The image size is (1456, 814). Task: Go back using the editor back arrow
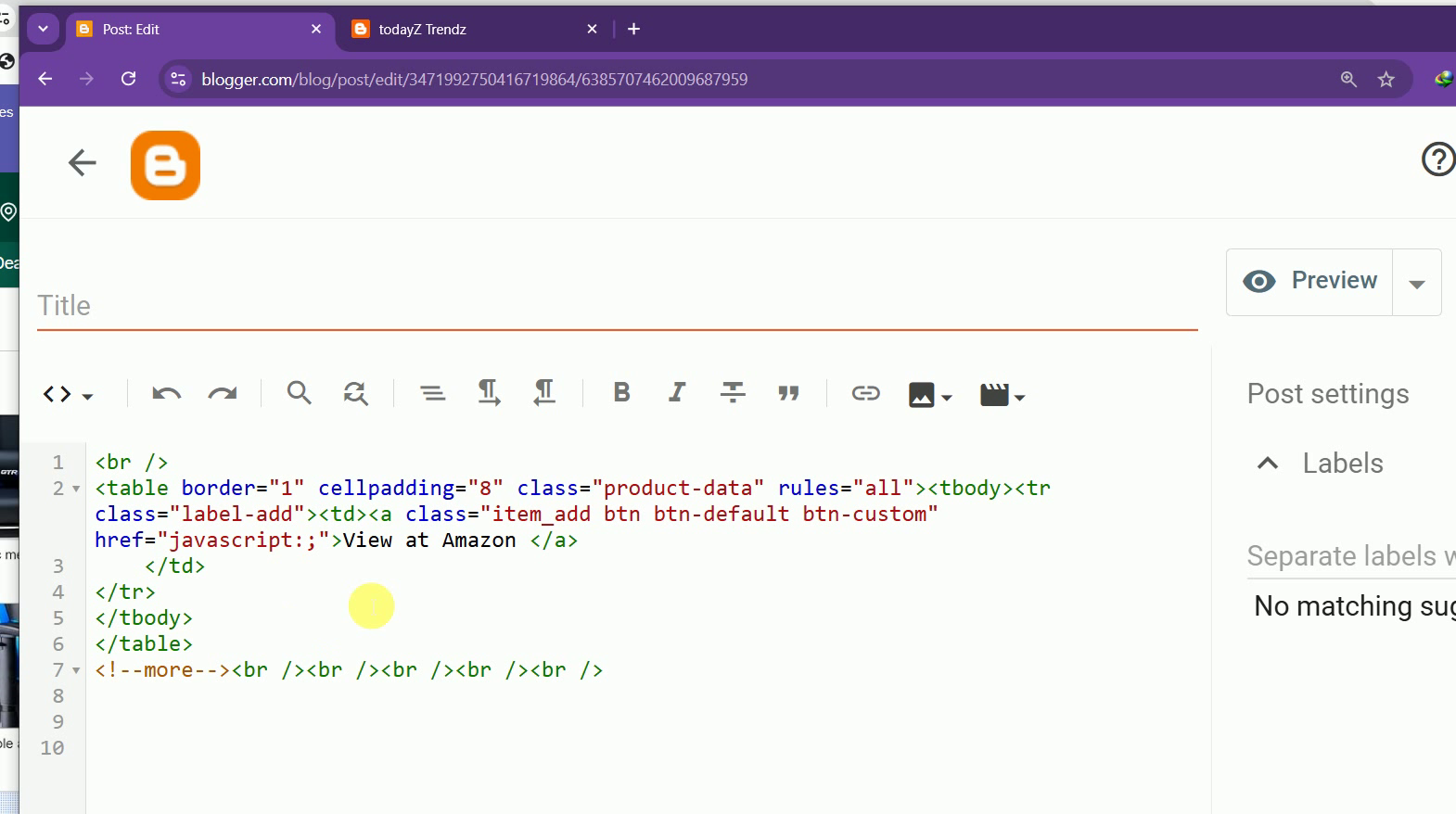pyautogui.click(x=82, y=163)
